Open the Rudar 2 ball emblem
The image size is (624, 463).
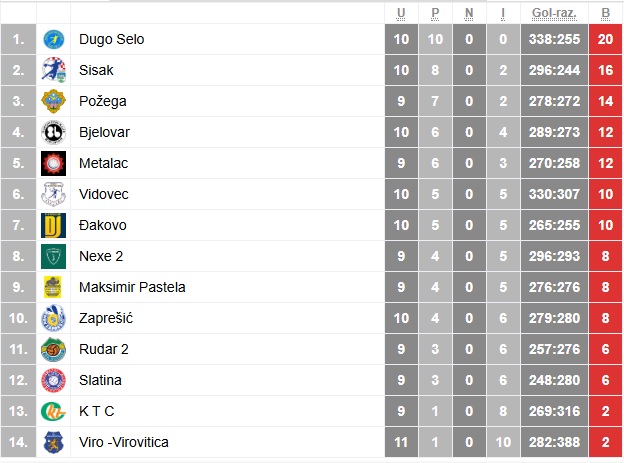click(53, 350)
